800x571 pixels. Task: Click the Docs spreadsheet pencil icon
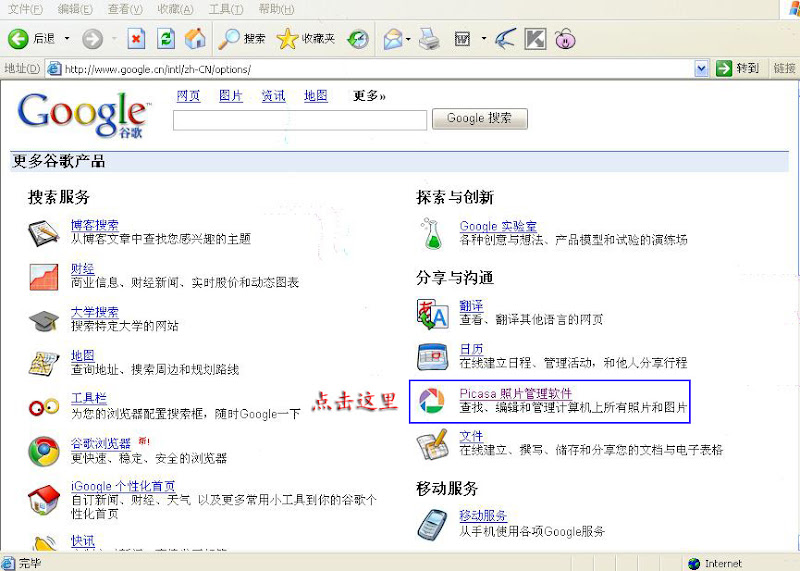(433, 444)
